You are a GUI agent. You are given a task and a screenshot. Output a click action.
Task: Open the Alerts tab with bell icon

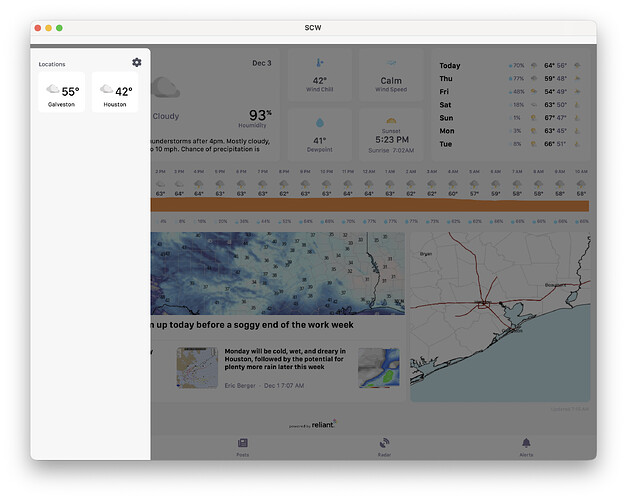click(526, 446)
